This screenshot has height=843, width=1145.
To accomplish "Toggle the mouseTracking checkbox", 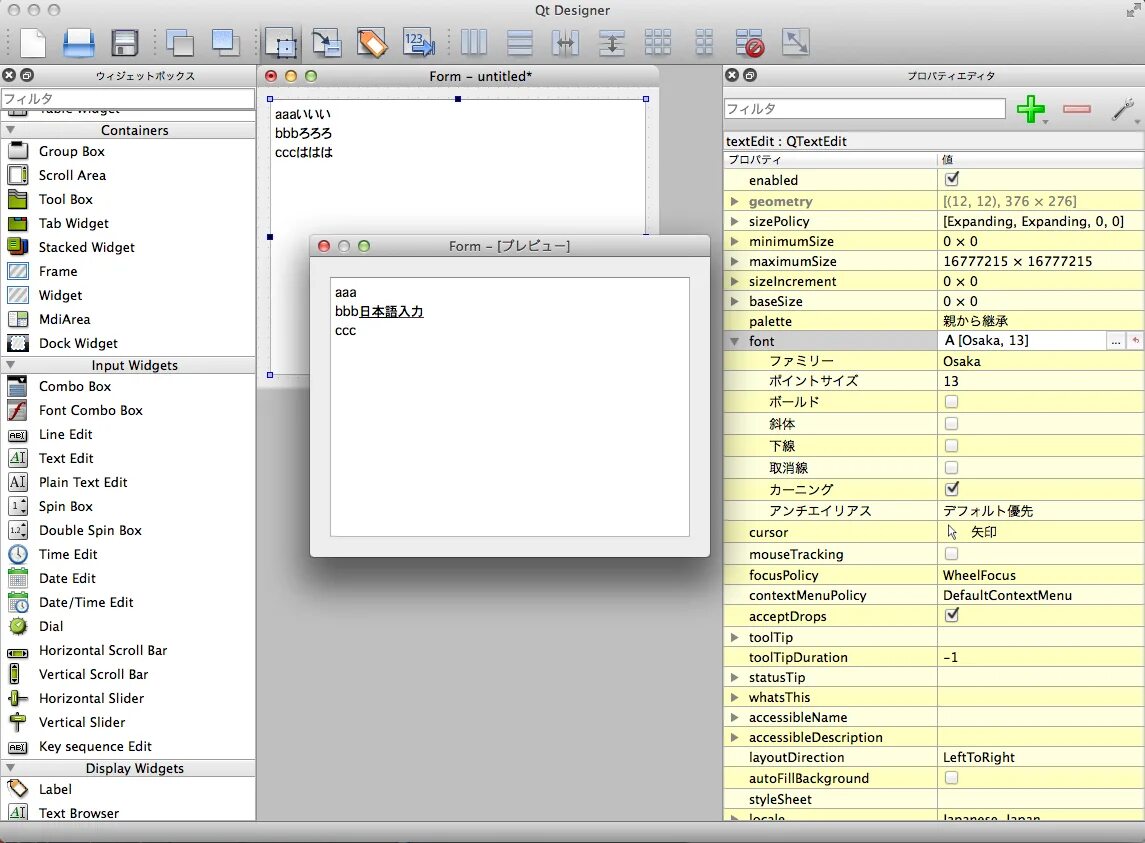I will point(951,554).
